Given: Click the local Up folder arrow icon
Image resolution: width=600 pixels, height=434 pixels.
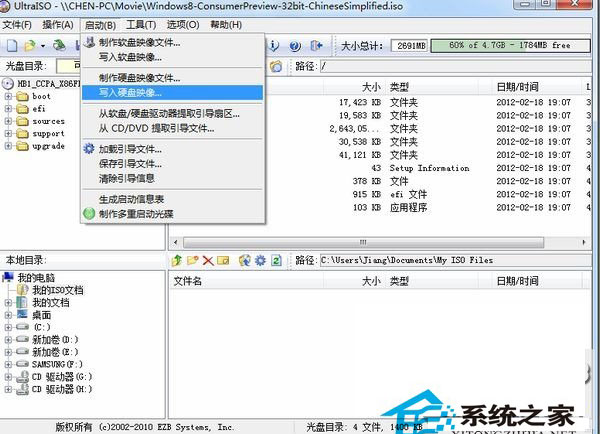Looking at the screenshot, I should click(x=177, y=261).
